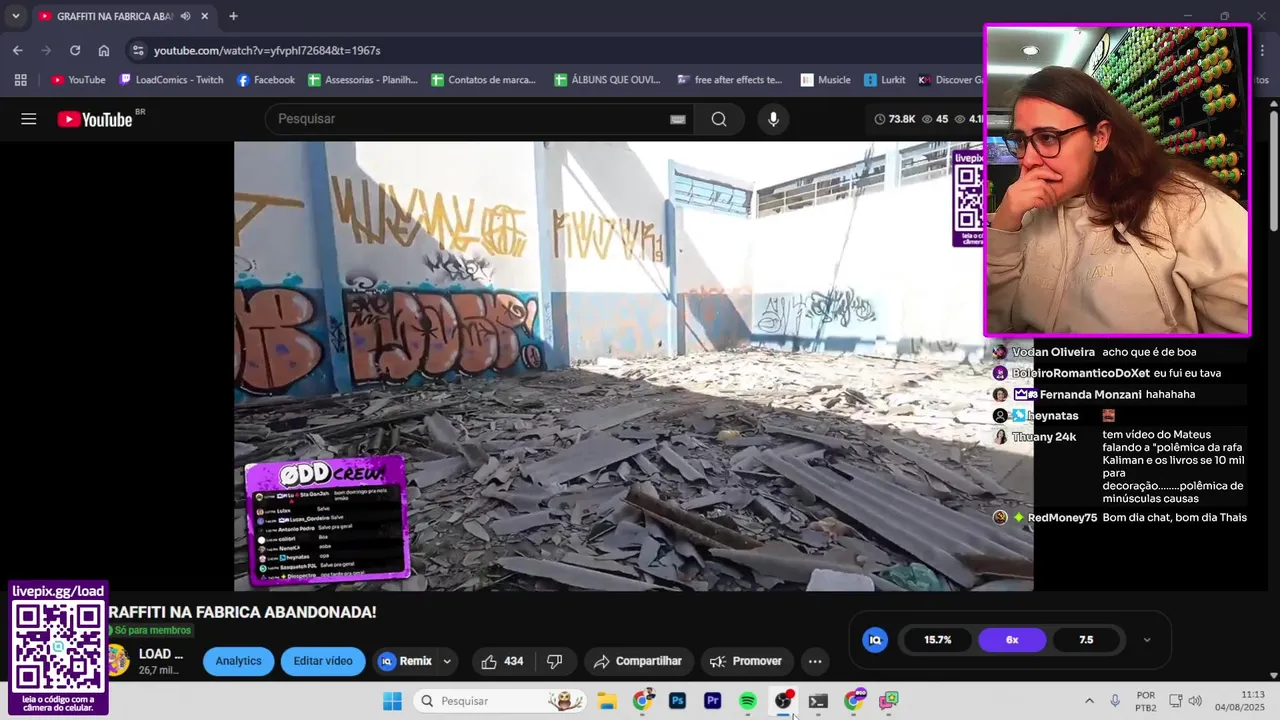Screen dimensions: 1280x720
Task: Expand the IQ stats panel chevron
Action: coord(1147,640)
